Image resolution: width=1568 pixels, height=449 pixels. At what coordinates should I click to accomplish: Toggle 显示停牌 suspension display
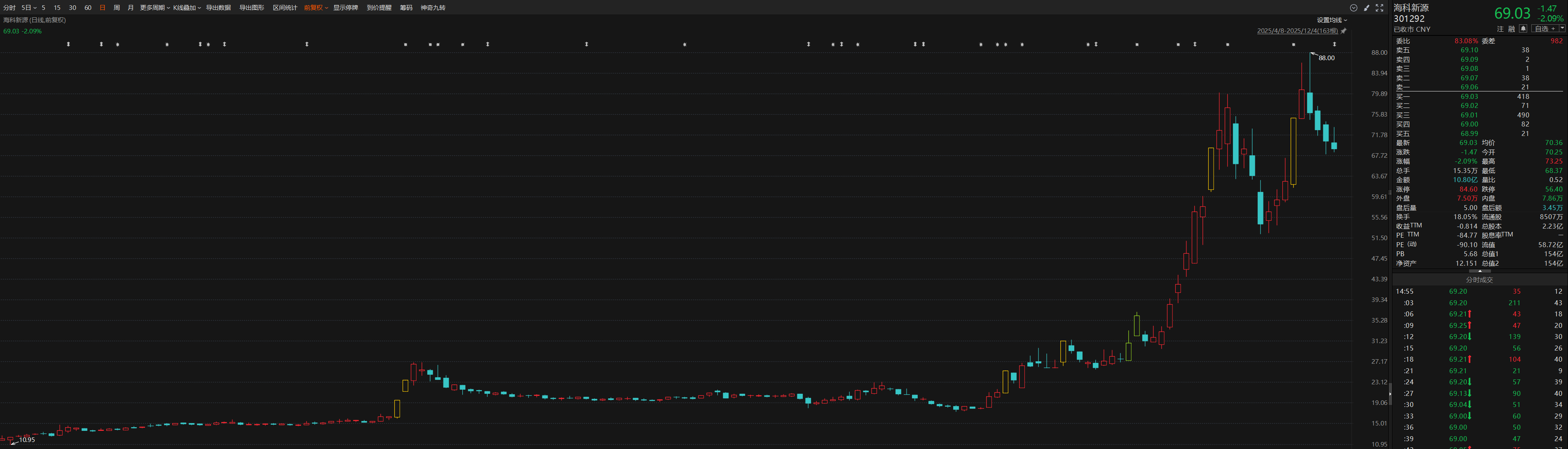click(345, 8)
